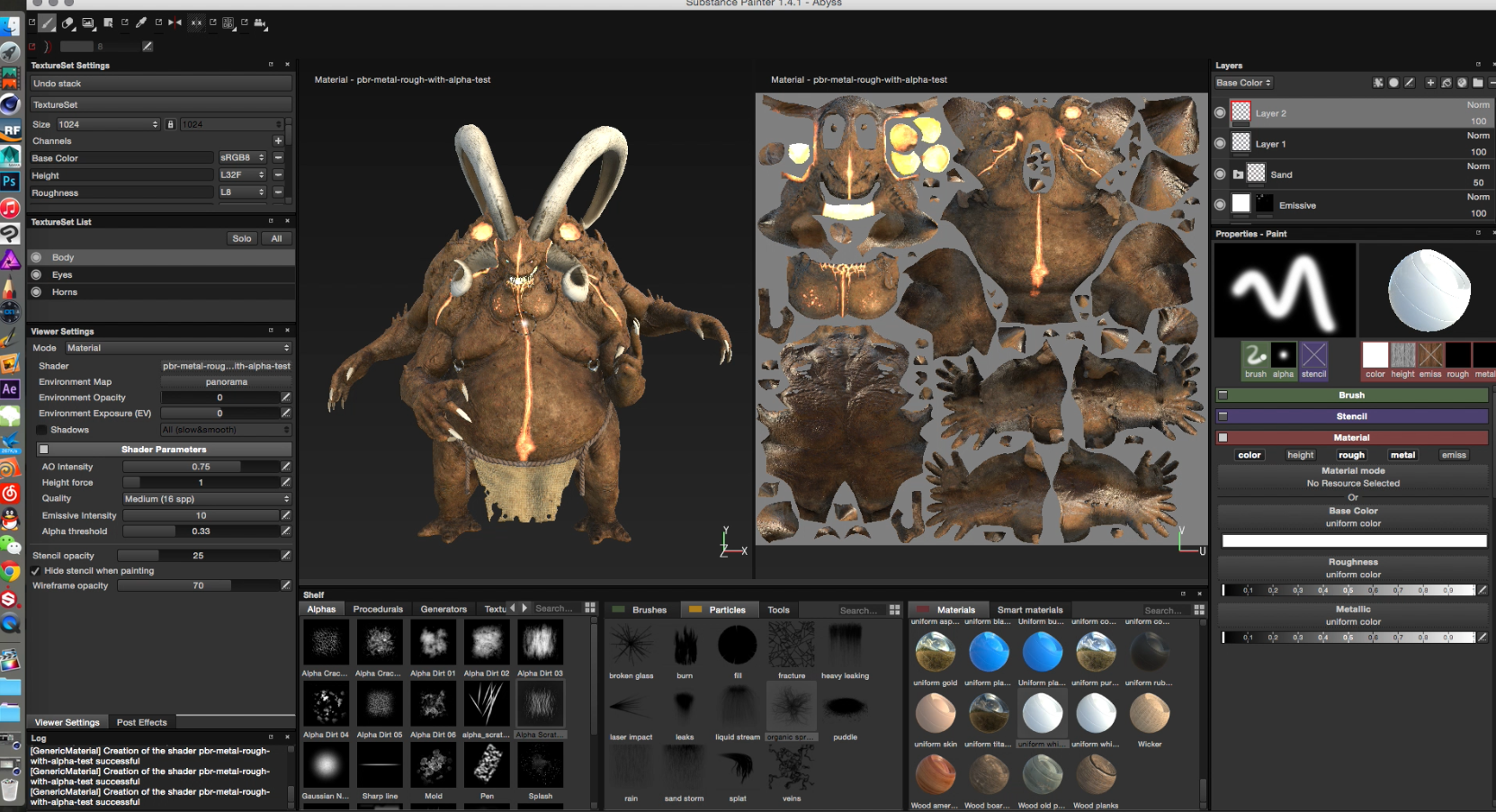Add a new layer with plus icon
This screenshot has width=1496, height=812.
click(x=1430, y=83)
